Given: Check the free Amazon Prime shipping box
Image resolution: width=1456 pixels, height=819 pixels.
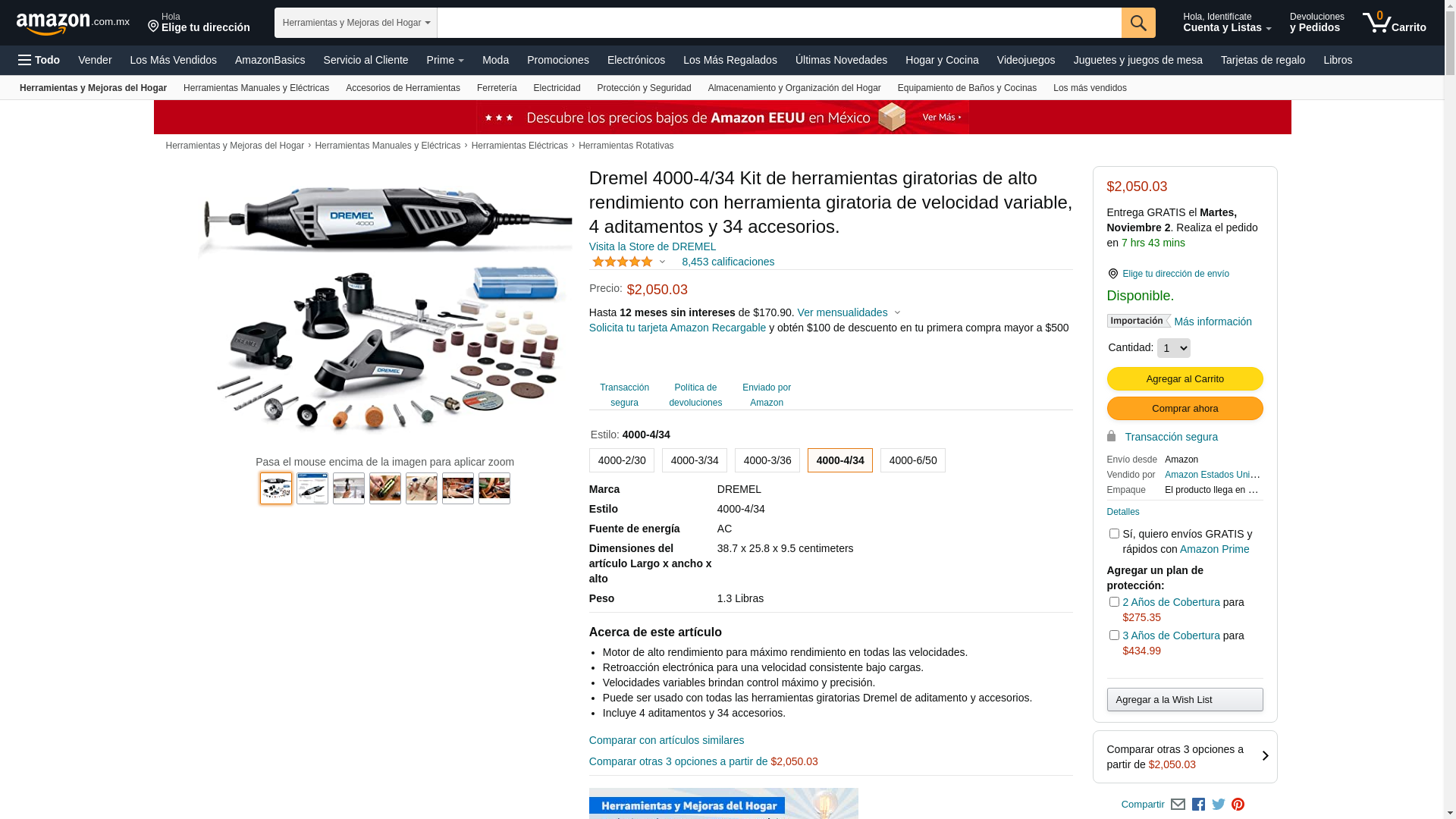Looking at the screenshot, I should [x=1114, y=534].
